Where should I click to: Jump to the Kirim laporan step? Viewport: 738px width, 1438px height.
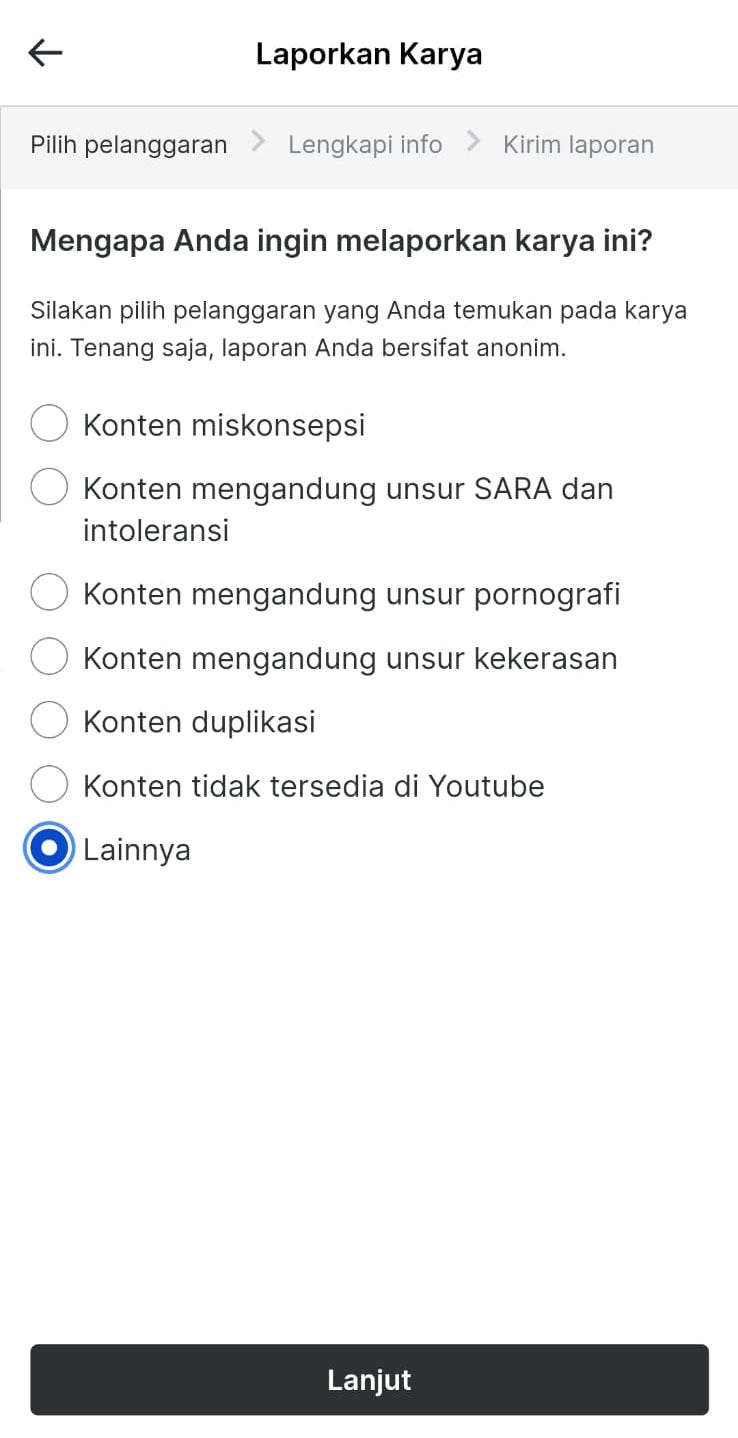pos(578,145)
